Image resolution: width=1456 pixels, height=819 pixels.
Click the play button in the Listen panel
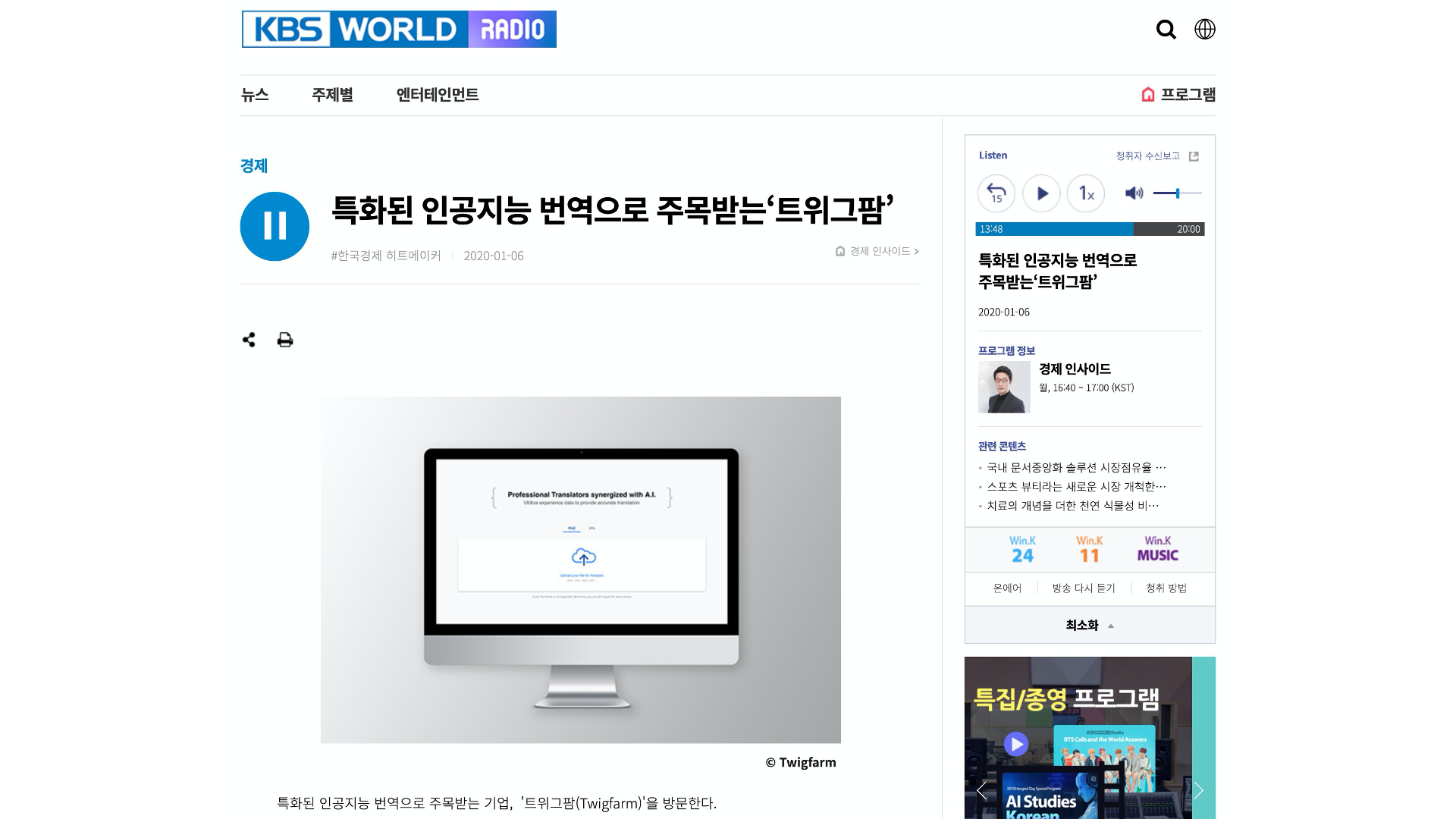point(1041,193)
